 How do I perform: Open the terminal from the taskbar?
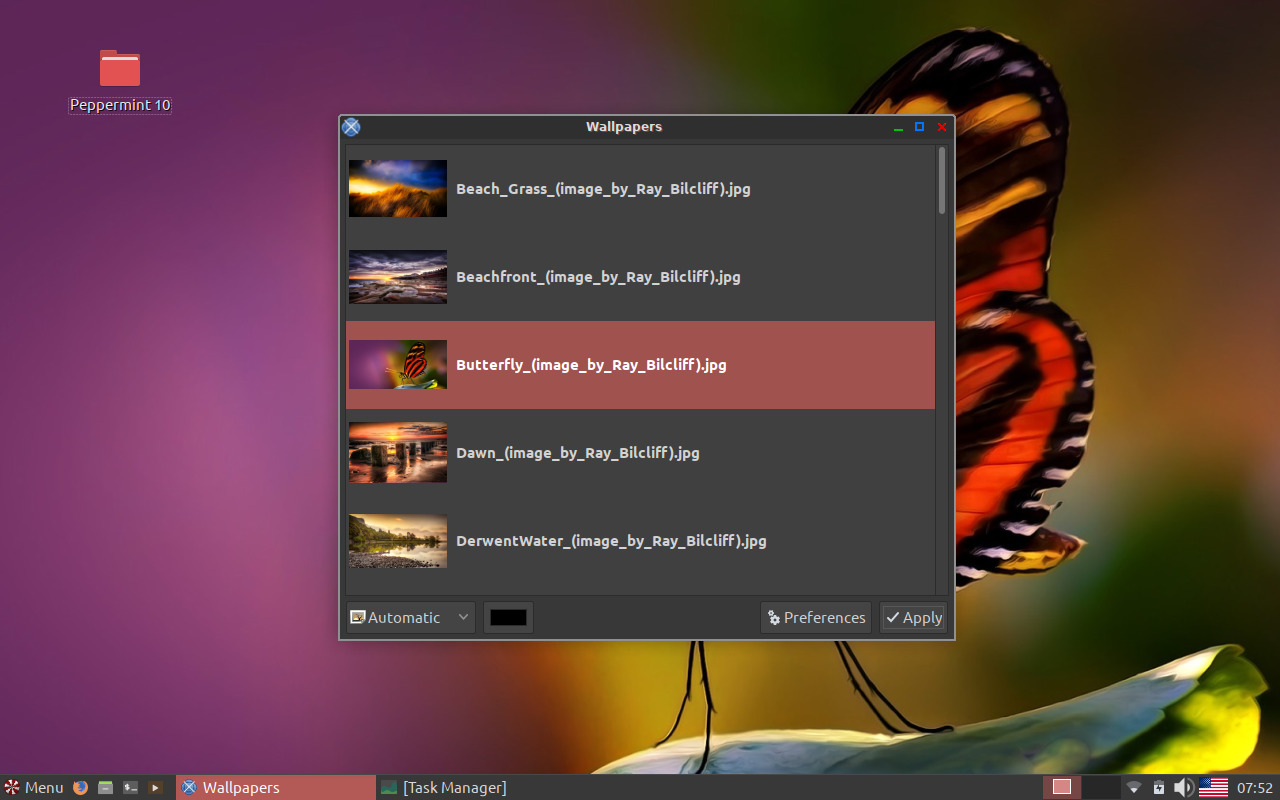[x=130, y=787]
